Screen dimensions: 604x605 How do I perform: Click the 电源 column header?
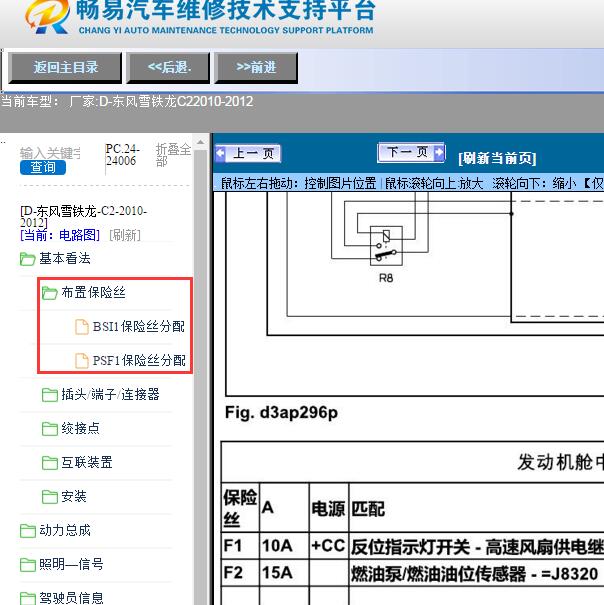pyautogui.click(x=329, y=507)
